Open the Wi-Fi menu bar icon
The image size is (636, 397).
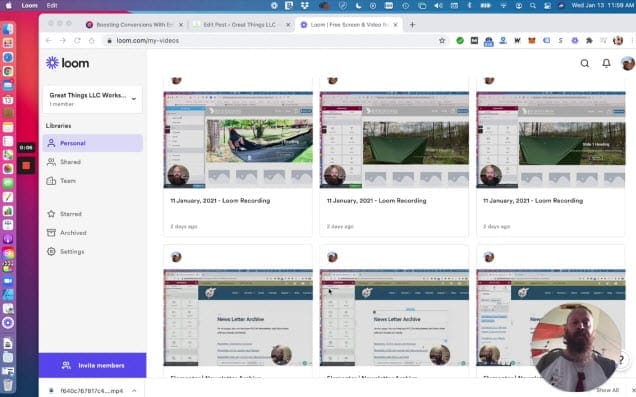point(504,6)
